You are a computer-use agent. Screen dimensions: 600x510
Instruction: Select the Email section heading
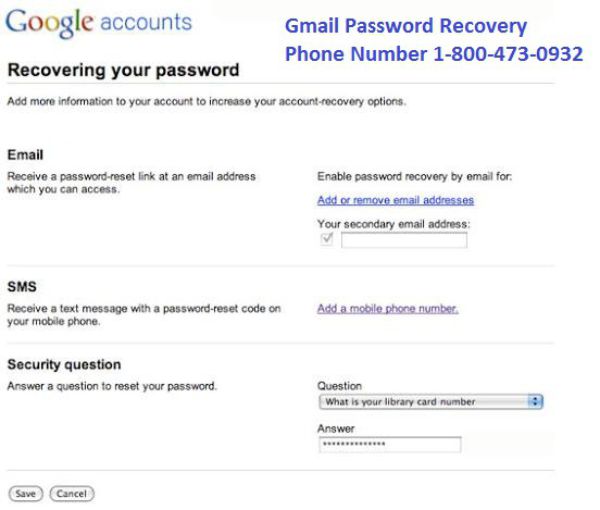click(24, 156)
